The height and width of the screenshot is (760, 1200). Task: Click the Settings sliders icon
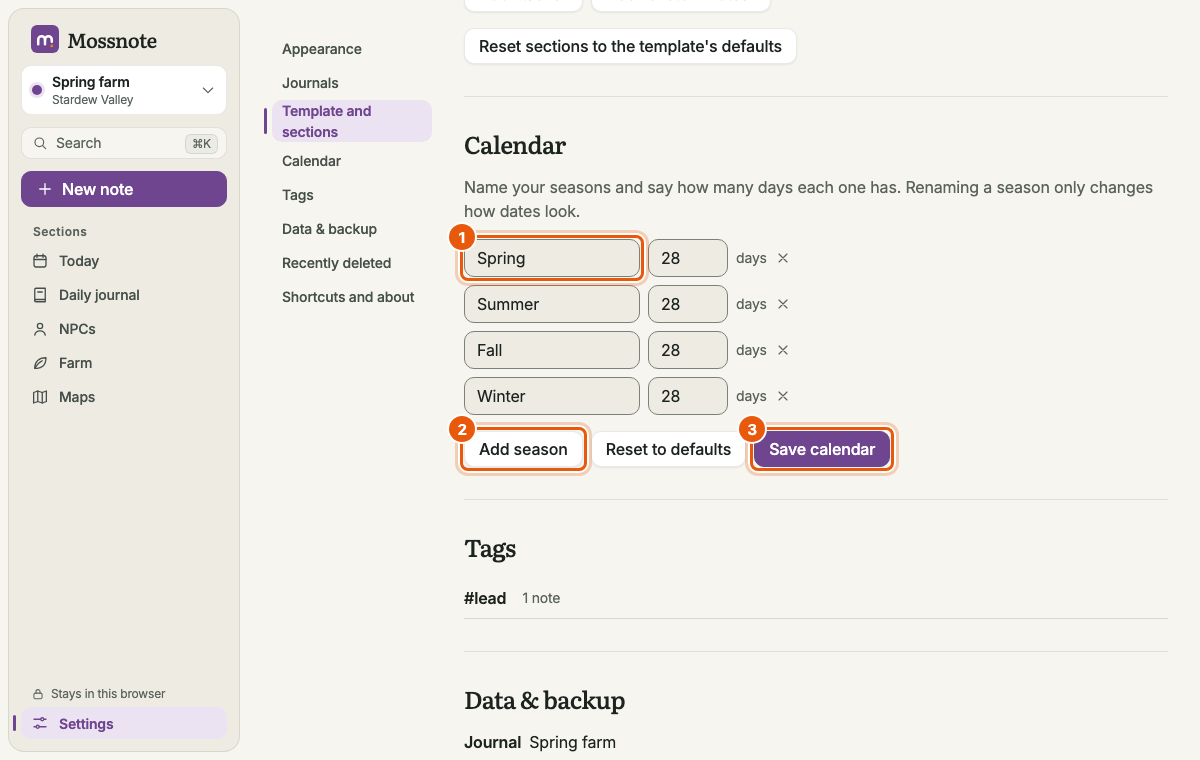coord(40,724)
